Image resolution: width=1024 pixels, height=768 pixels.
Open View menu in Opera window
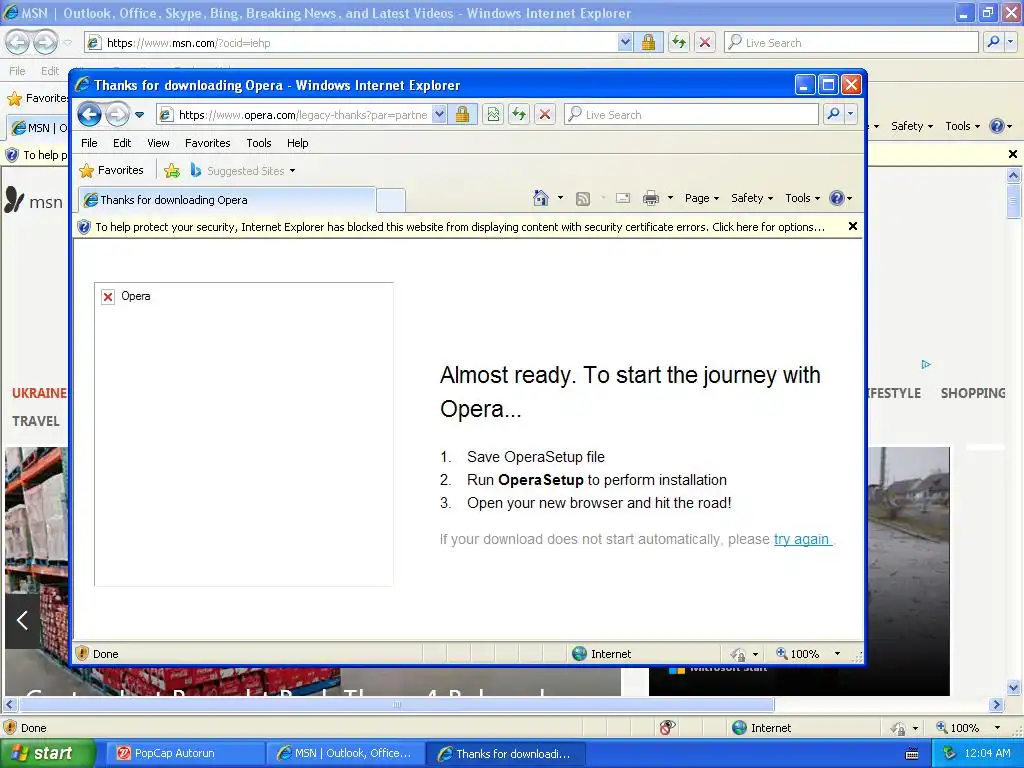[158, 143]
